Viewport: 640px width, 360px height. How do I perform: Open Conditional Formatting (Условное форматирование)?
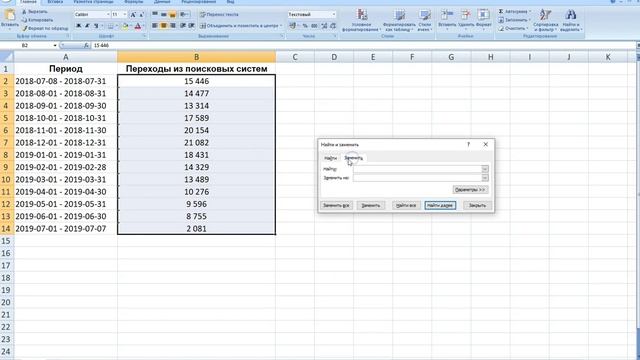(362, 20)
